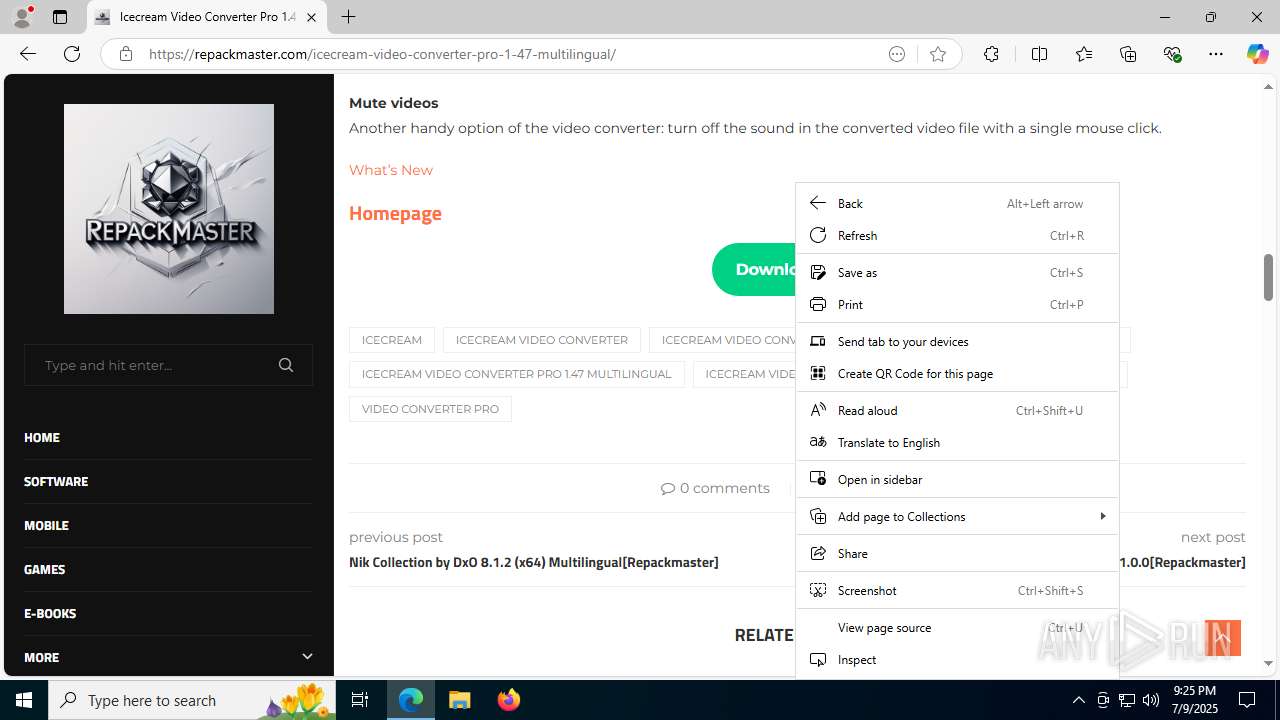The image size is (1280, 720).
Task: Open the Extensions puzzle icon
Action: pos(991,54)
